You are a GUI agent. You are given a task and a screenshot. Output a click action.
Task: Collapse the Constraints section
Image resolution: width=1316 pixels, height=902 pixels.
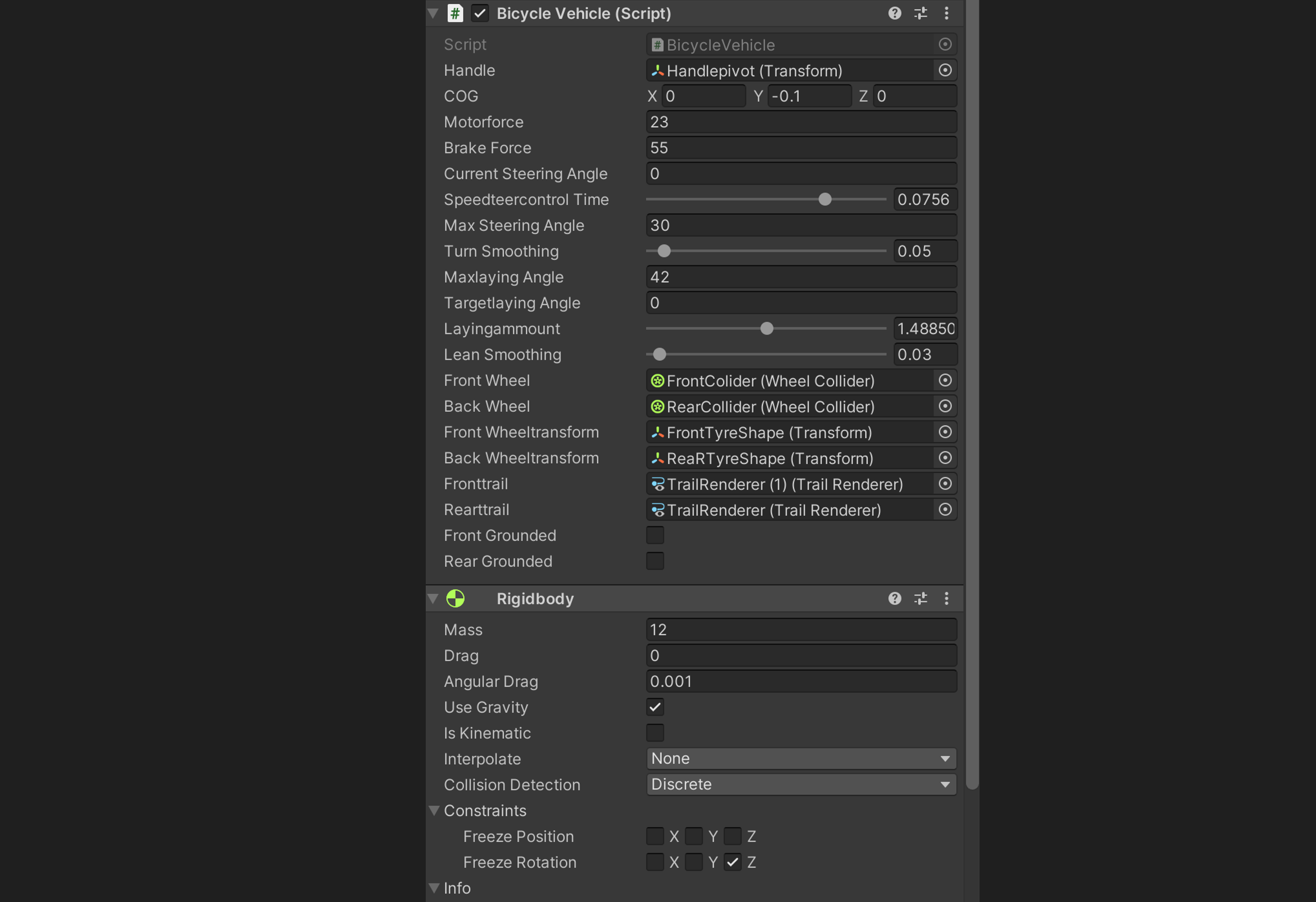click(434, 810)
